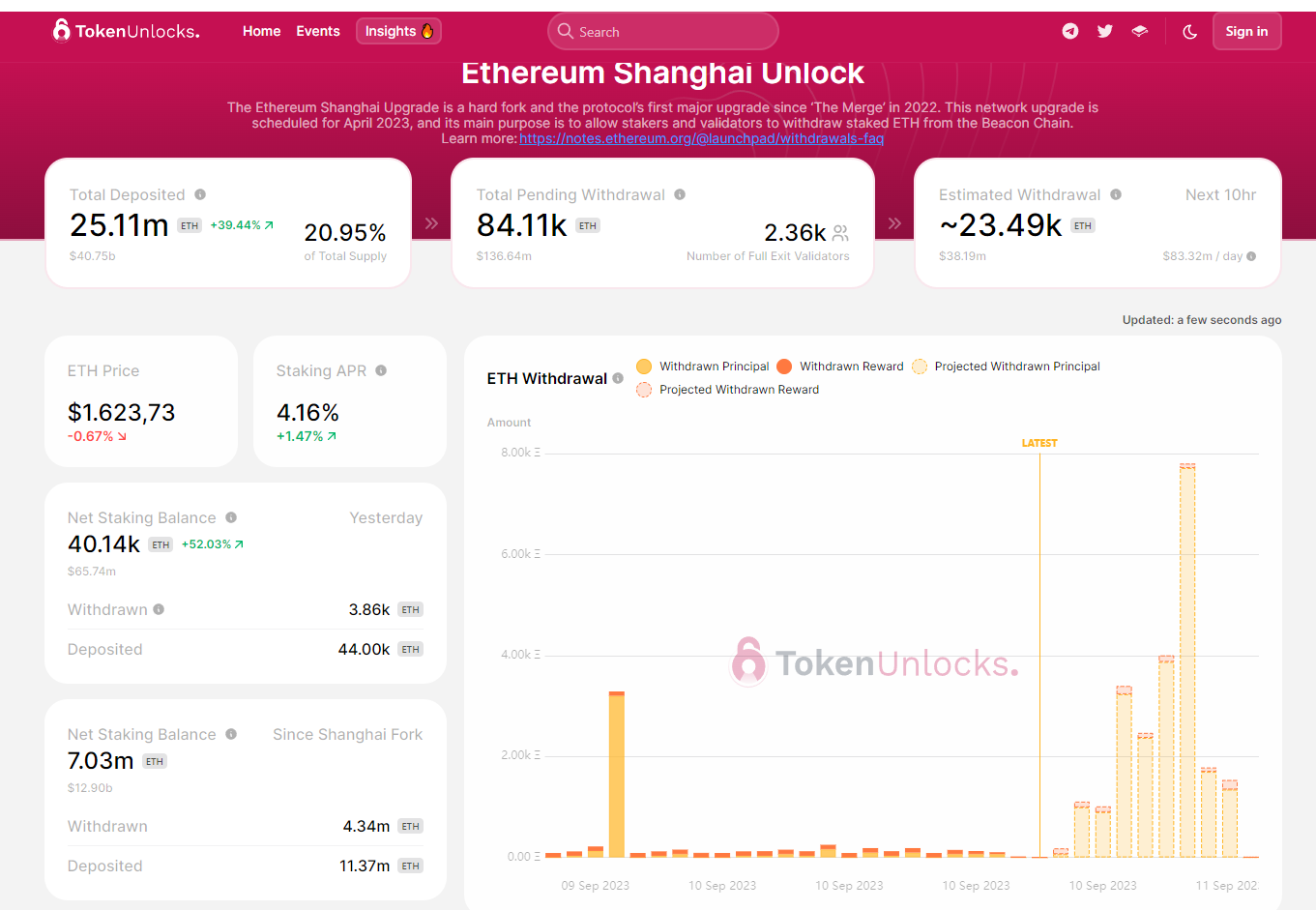This screenshot has height=910, width=1316.
Task: Click the 3.86k Withdrawn value
Action: click(369, 609)
